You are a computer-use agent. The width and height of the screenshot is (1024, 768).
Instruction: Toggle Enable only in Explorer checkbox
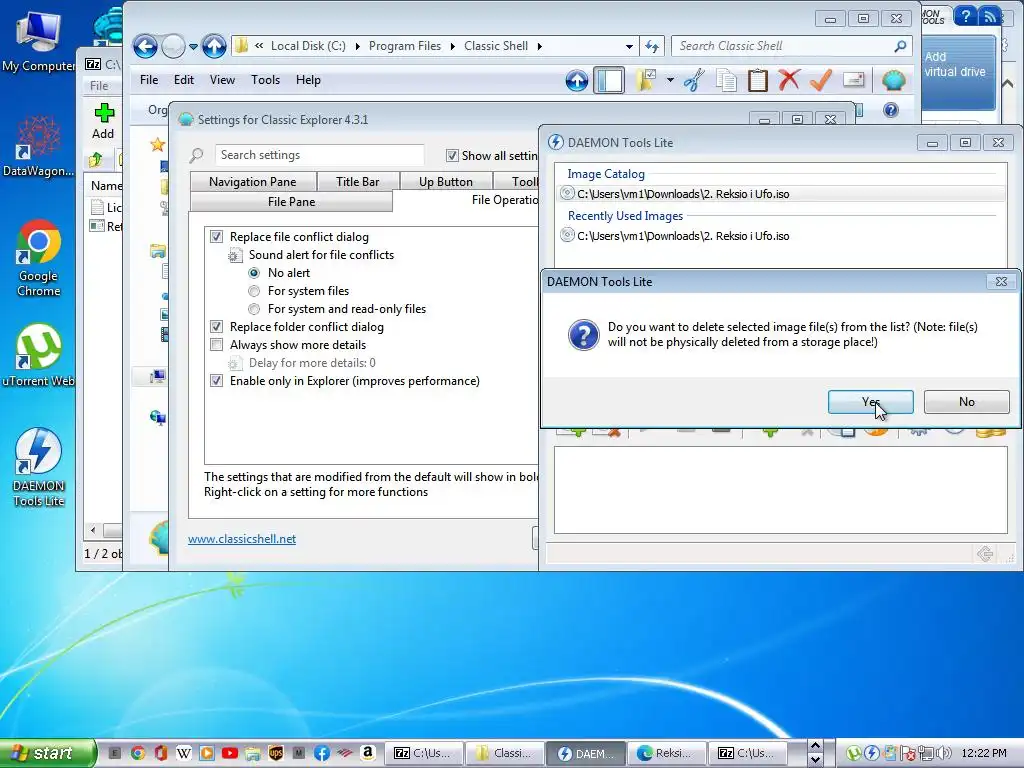216,380
